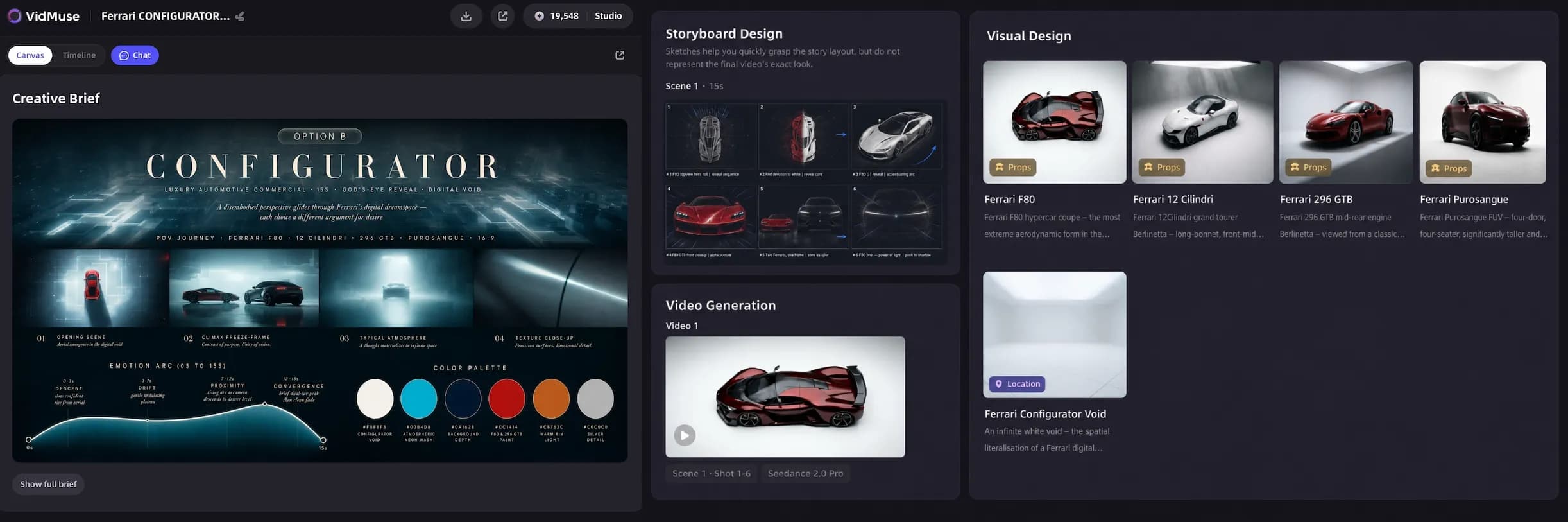Click Props badge on Ferrari 12 Cilindri
This screenshot has width=1568, height=522.
point(1161,167)
